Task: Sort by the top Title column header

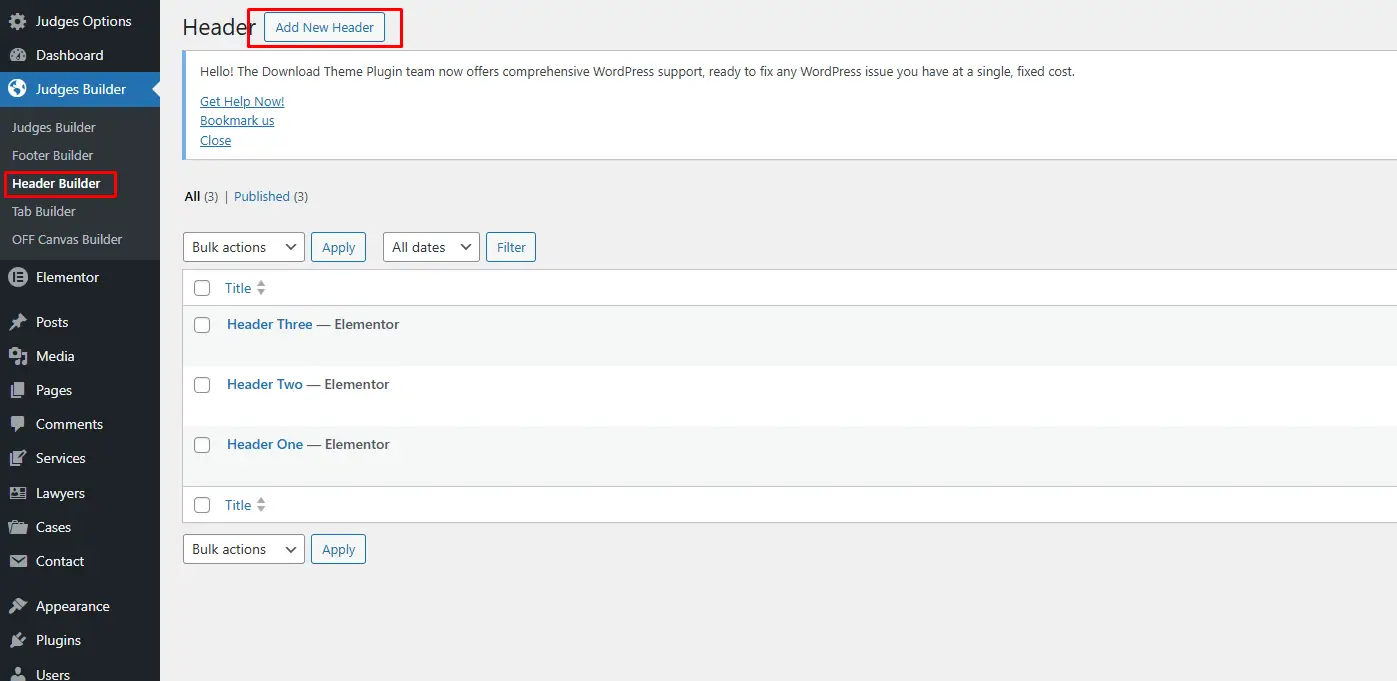Action: (238, 288)
